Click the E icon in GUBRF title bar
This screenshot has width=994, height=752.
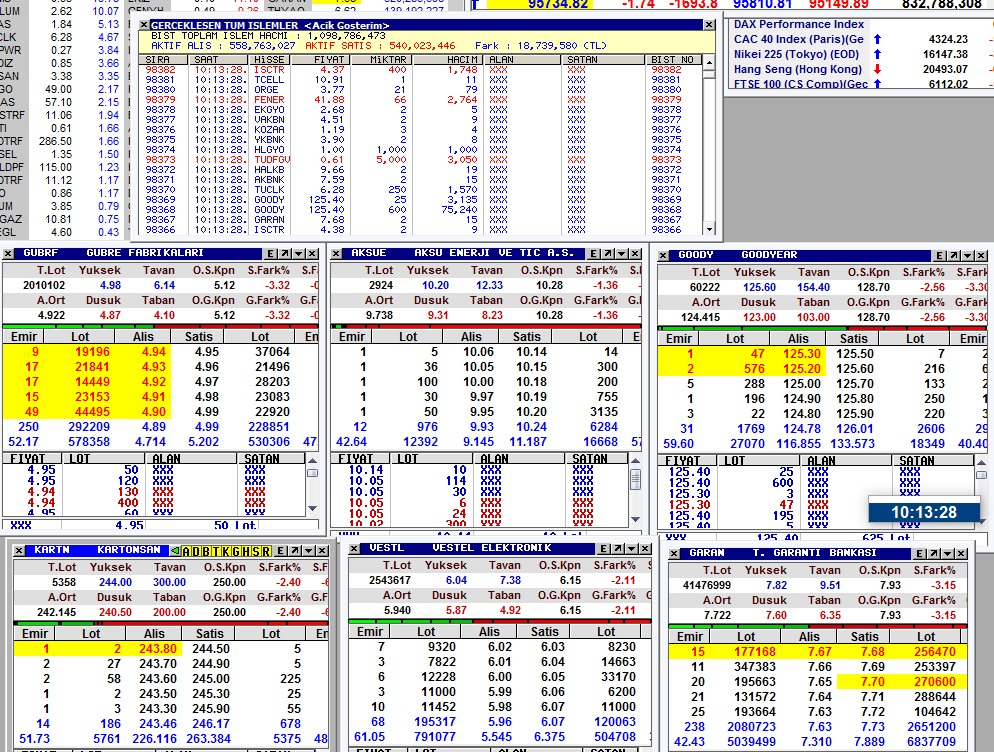[269, 254]
